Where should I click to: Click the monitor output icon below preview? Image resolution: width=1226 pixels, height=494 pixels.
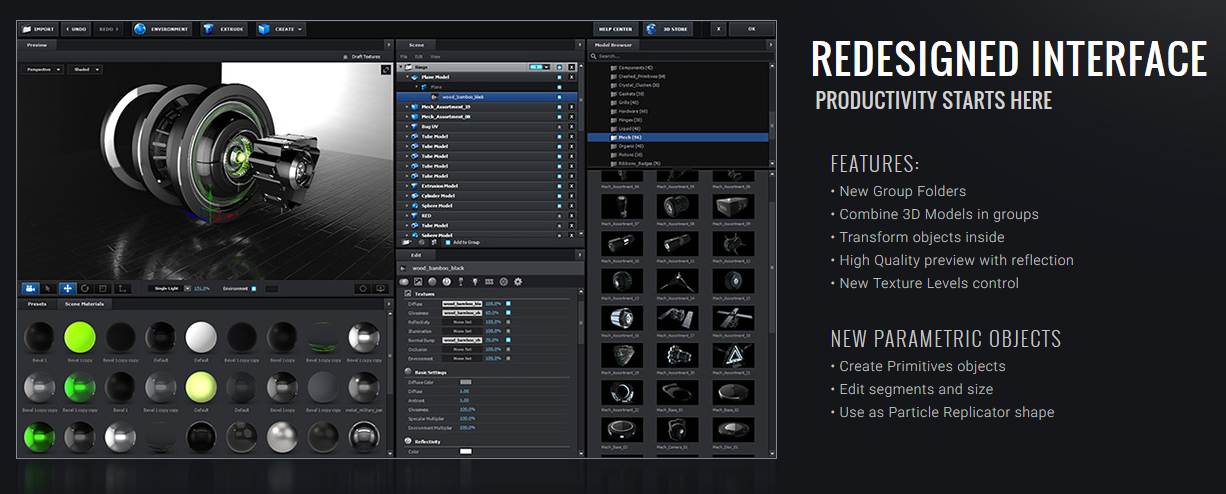[x=380, y=288]
